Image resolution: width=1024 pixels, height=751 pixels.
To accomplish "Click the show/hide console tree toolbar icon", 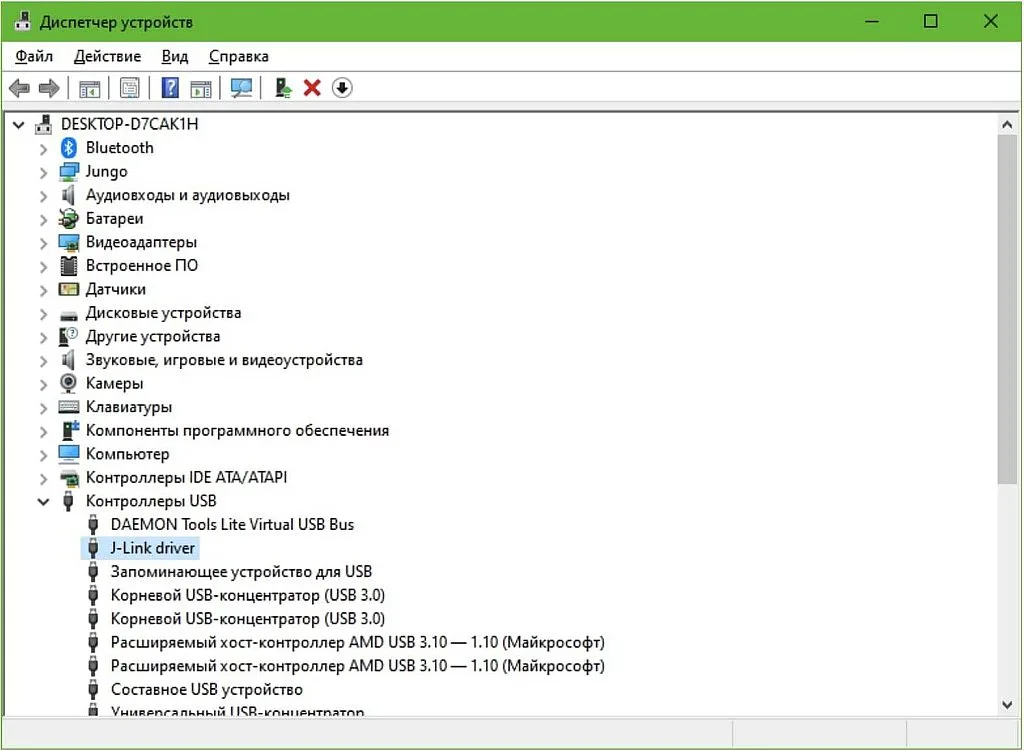I will click(x=89, y=88).
